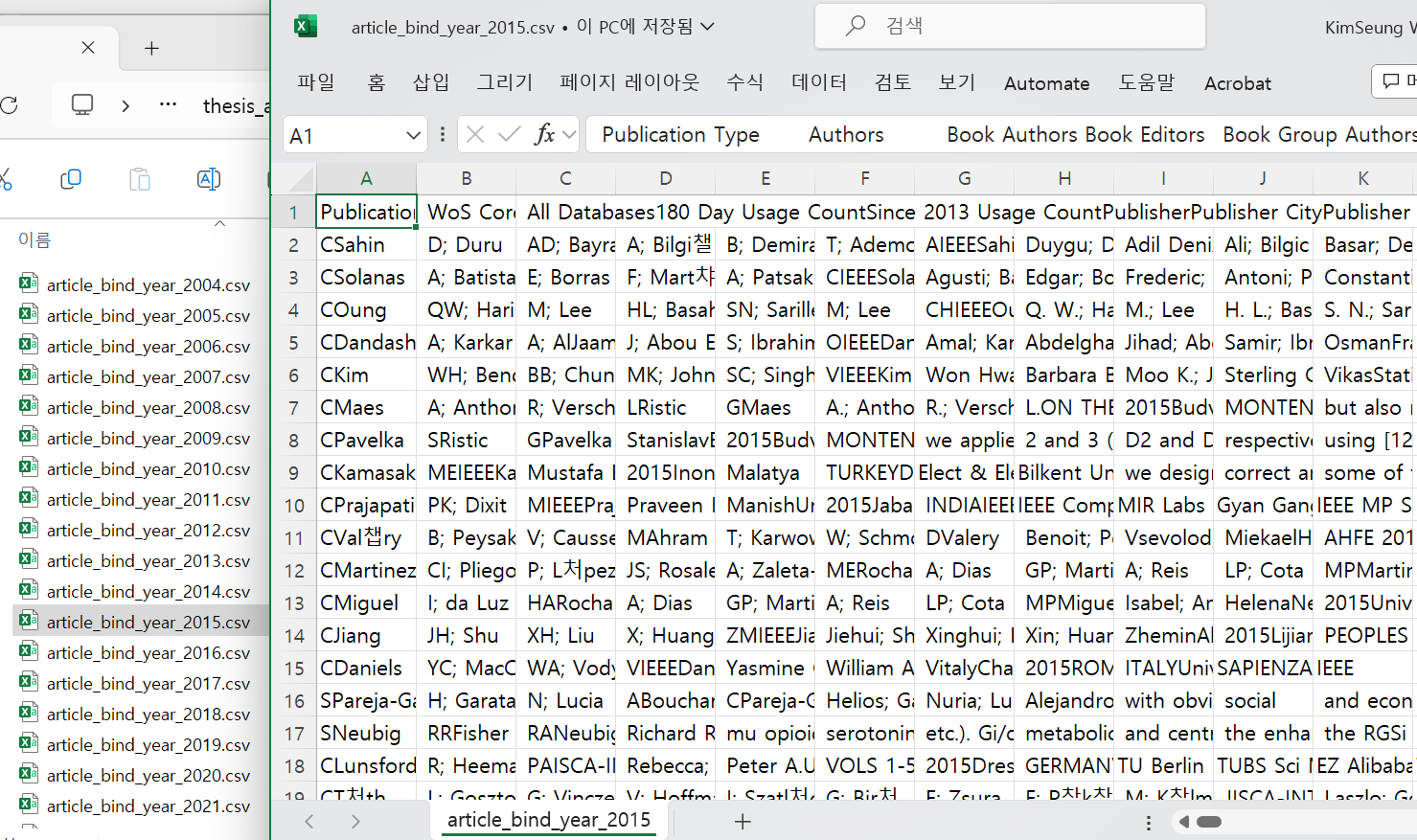
Task: Click the Refresh icon in File Explorer
Action: tap(9, 105)
